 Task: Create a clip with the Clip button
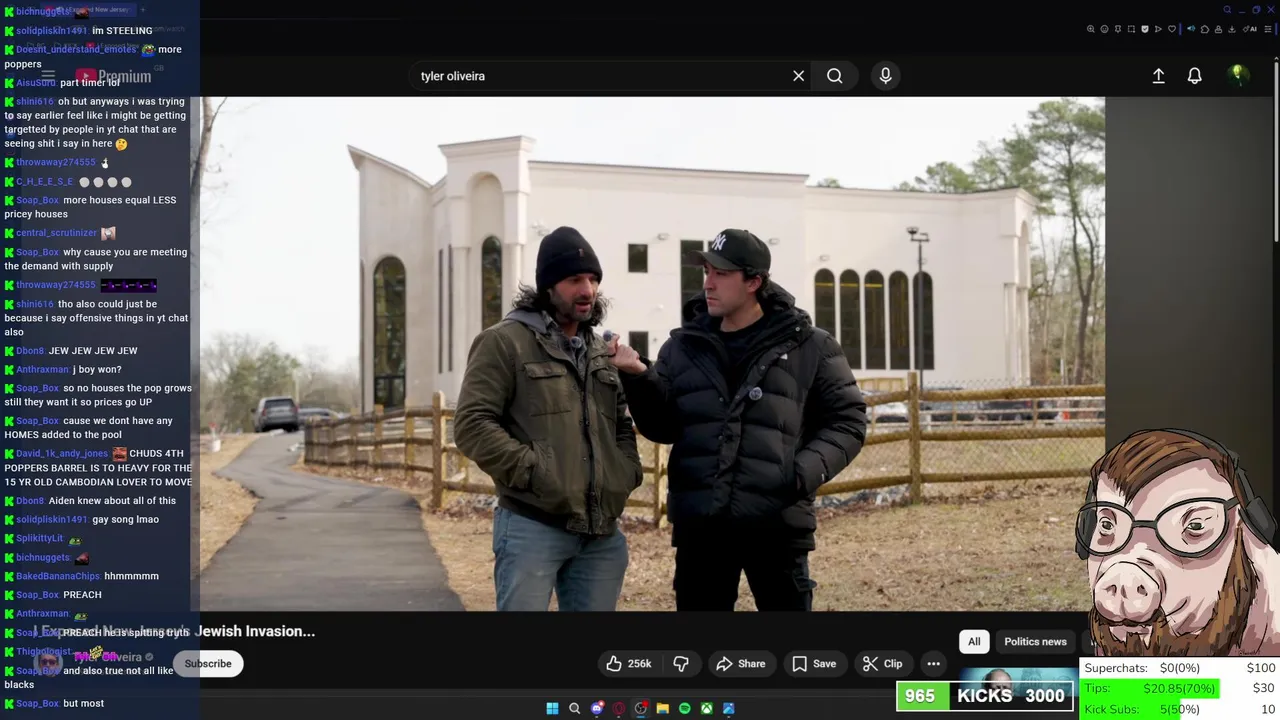[883, 663]
